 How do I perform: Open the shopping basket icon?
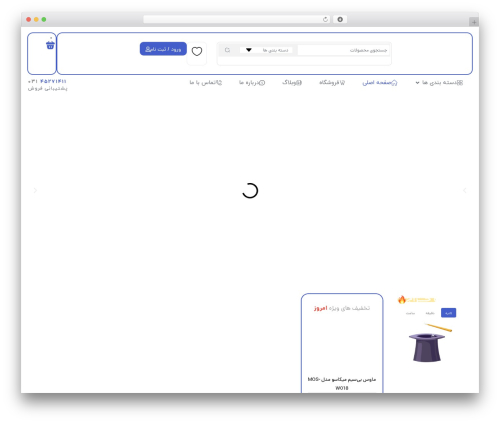click(50, 45)
